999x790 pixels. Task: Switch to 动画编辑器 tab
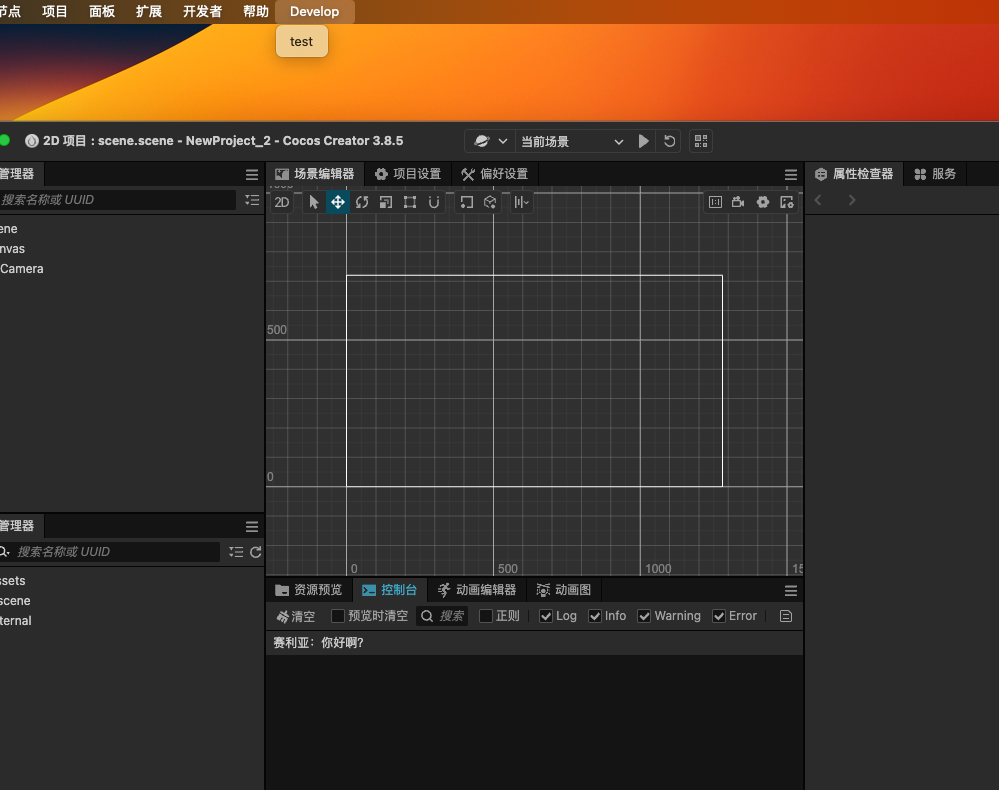477,590
